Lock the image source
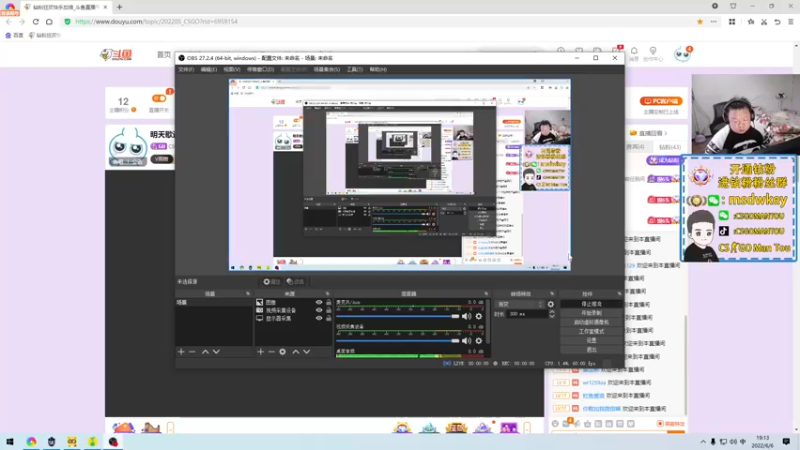 pos(329,303)
